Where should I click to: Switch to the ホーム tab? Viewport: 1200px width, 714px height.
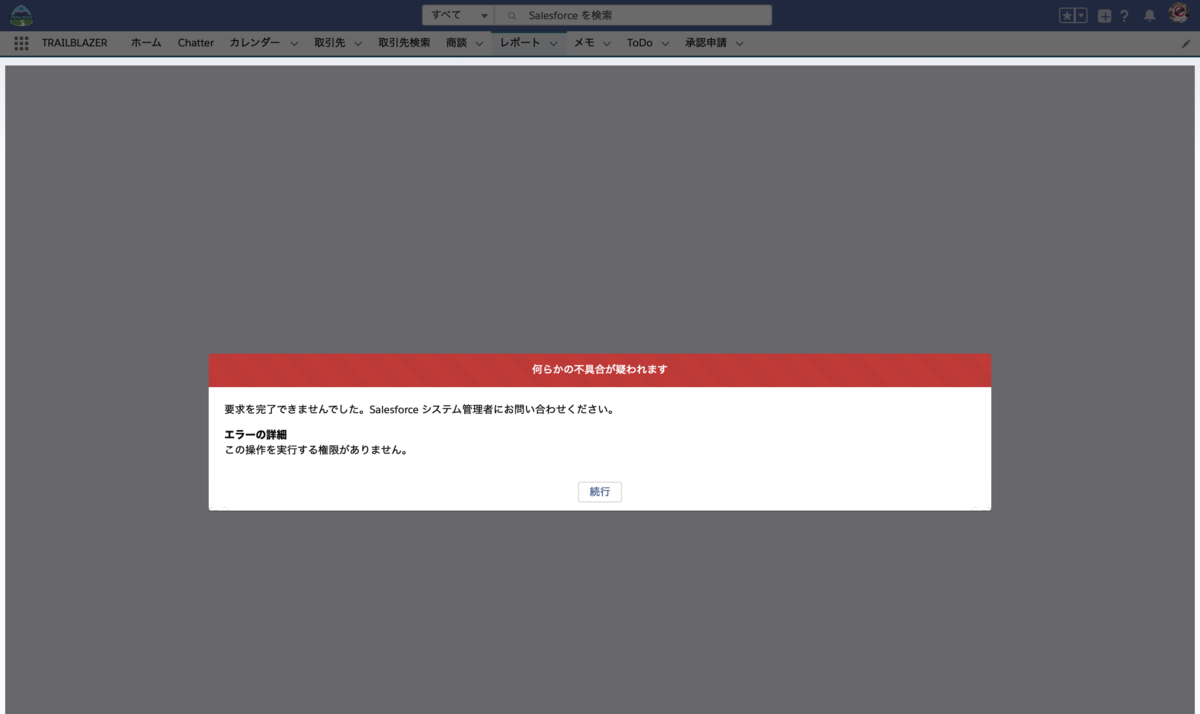[x=145, y=43]
